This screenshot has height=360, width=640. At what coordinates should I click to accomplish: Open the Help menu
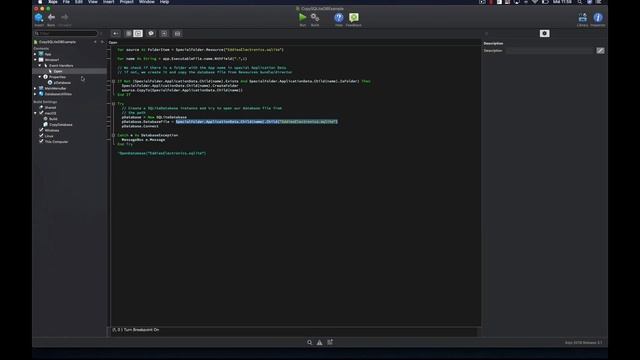[x=164, y=2]
